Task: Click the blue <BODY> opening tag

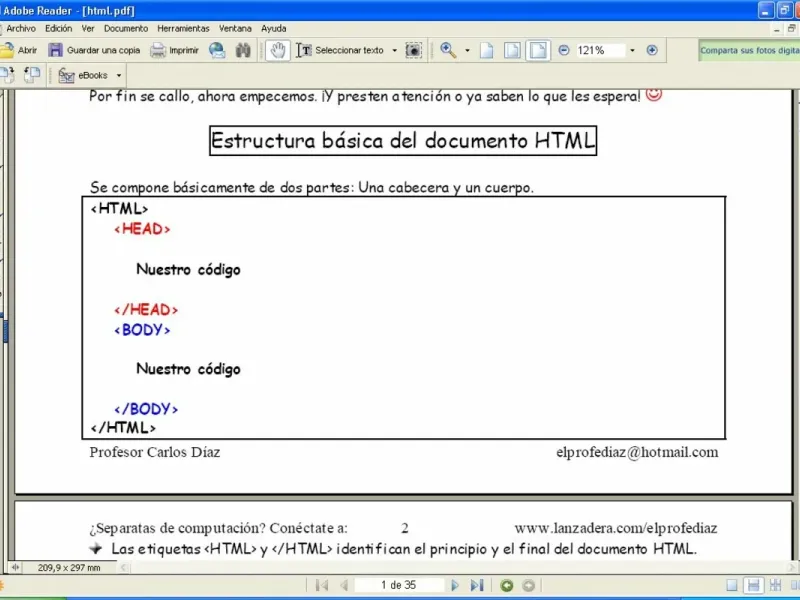Action: tap(142, 330)
